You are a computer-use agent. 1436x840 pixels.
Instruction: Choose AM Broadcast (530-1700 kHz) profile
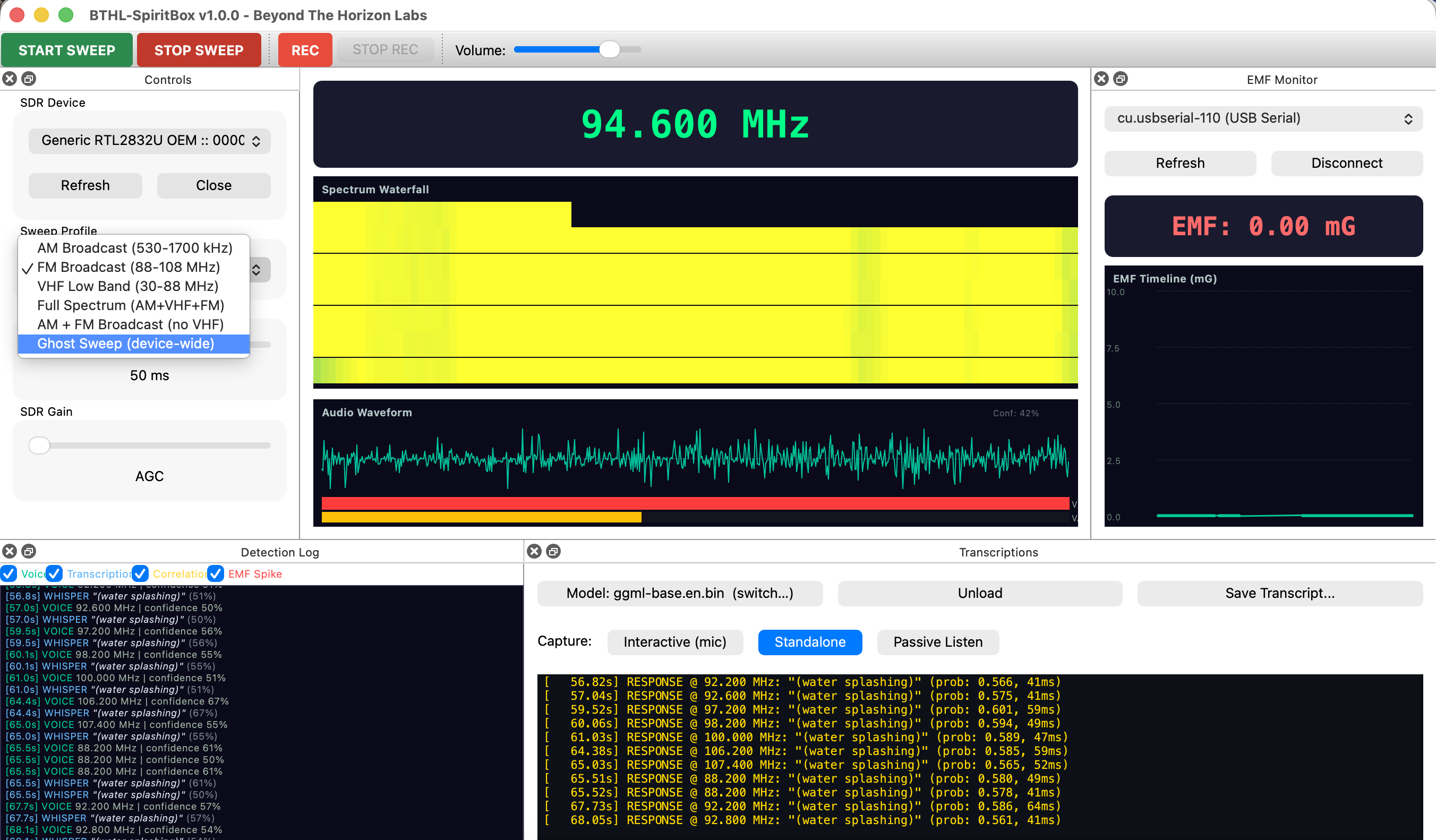pyautogui.click(x=134, y=248)
